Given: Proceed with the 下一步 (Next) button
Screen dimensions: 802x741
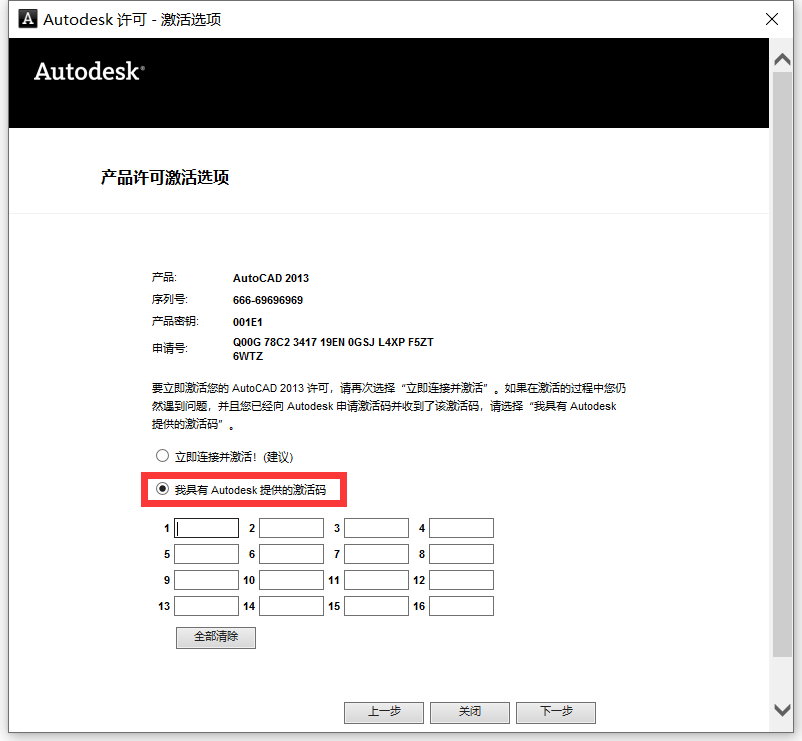Looking at the screenshot, I should [x=555, y=712].
